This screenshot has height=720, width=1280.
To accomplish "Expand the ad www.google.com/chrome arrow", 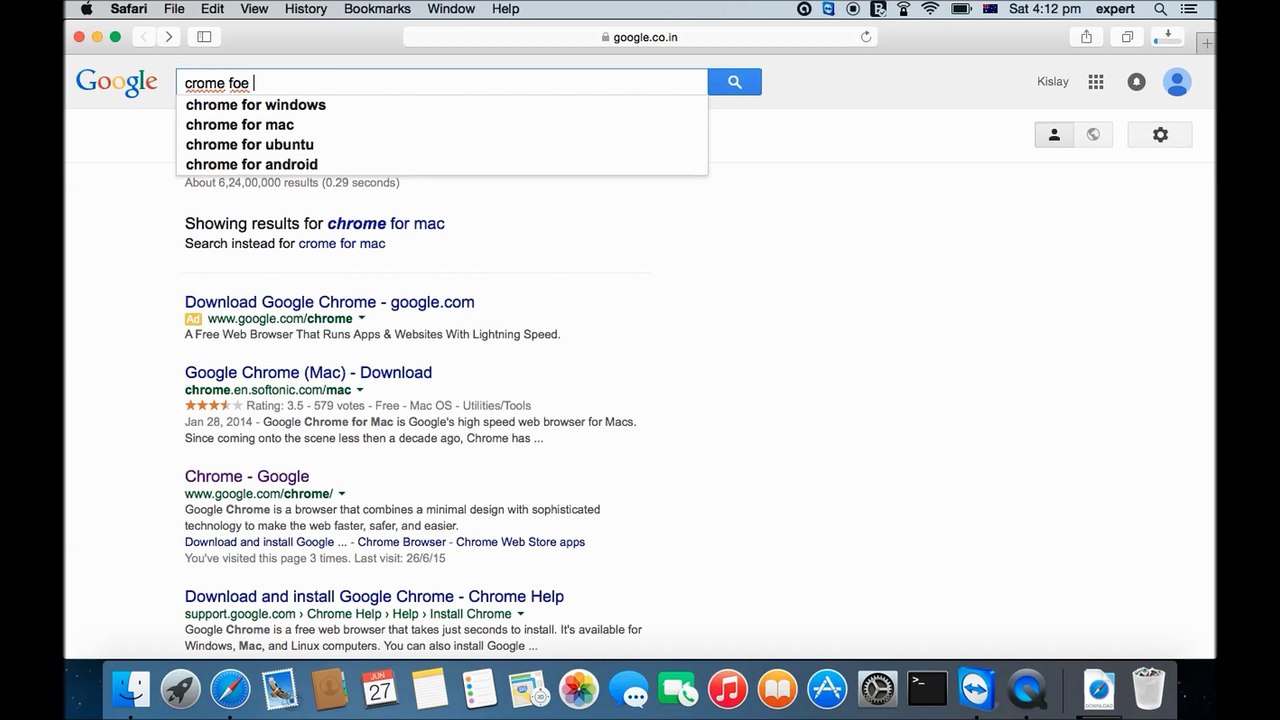I will (x=361, y=318).
